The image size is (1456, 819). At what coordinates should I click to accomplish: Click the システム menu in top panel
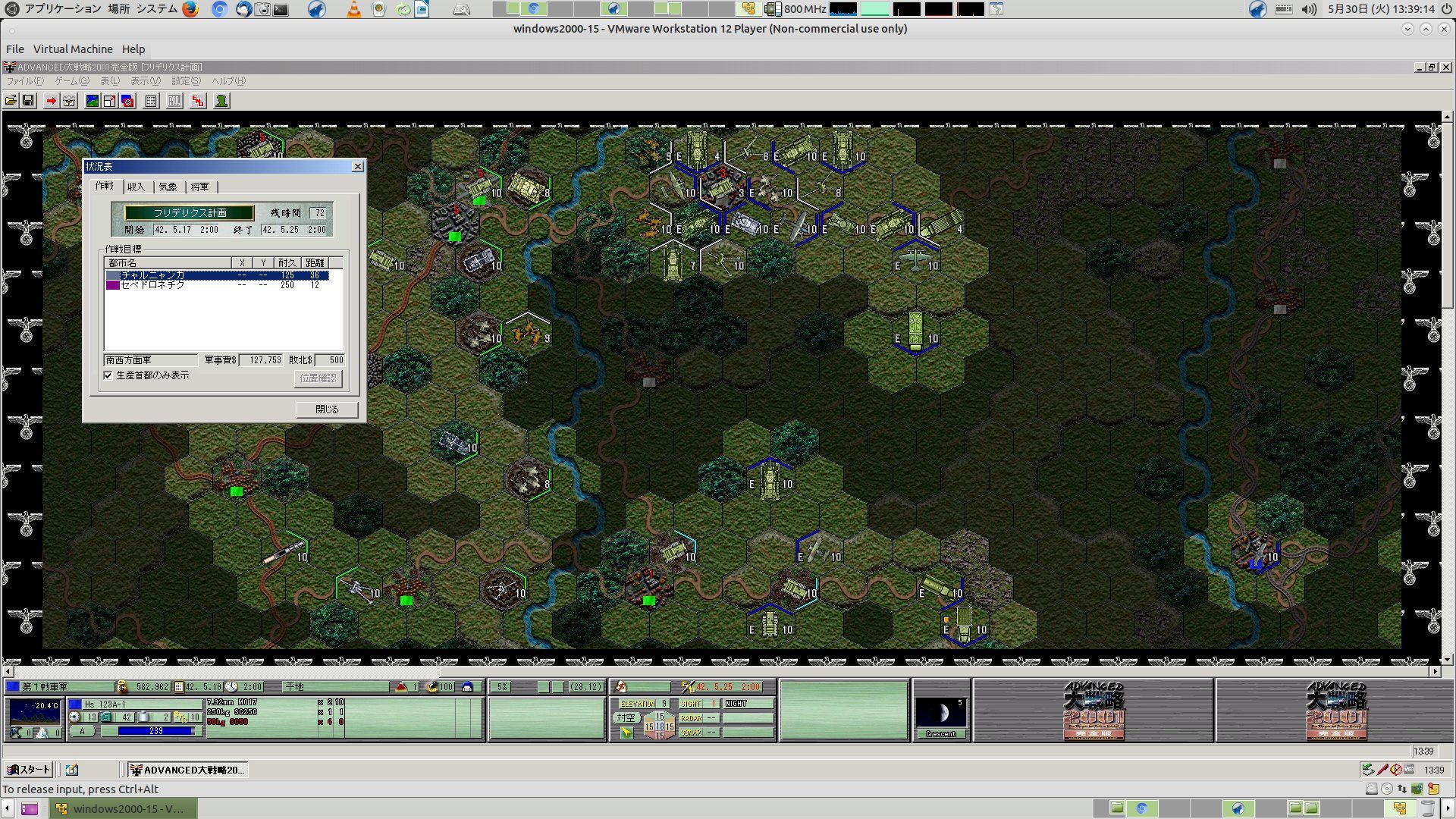[x=157, y=9]
